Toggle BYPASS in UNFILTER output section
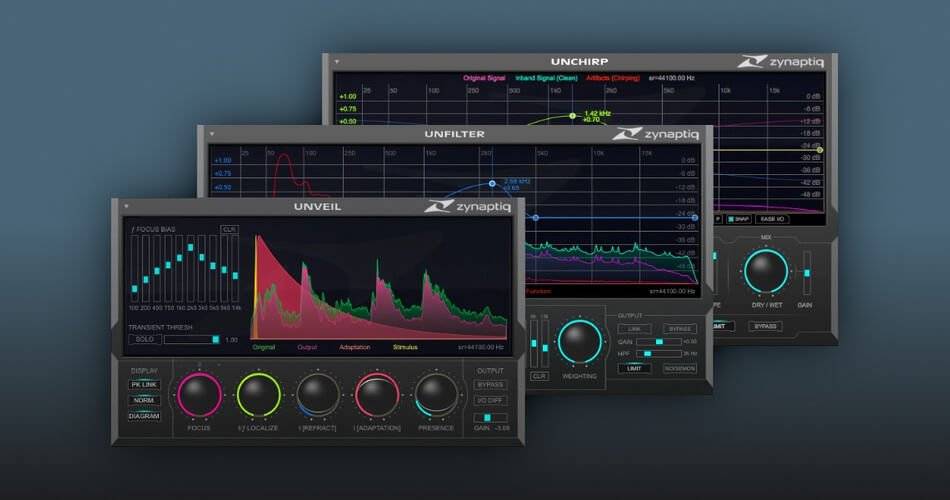This screenshot has width=950, height=500. pos(680,328)
